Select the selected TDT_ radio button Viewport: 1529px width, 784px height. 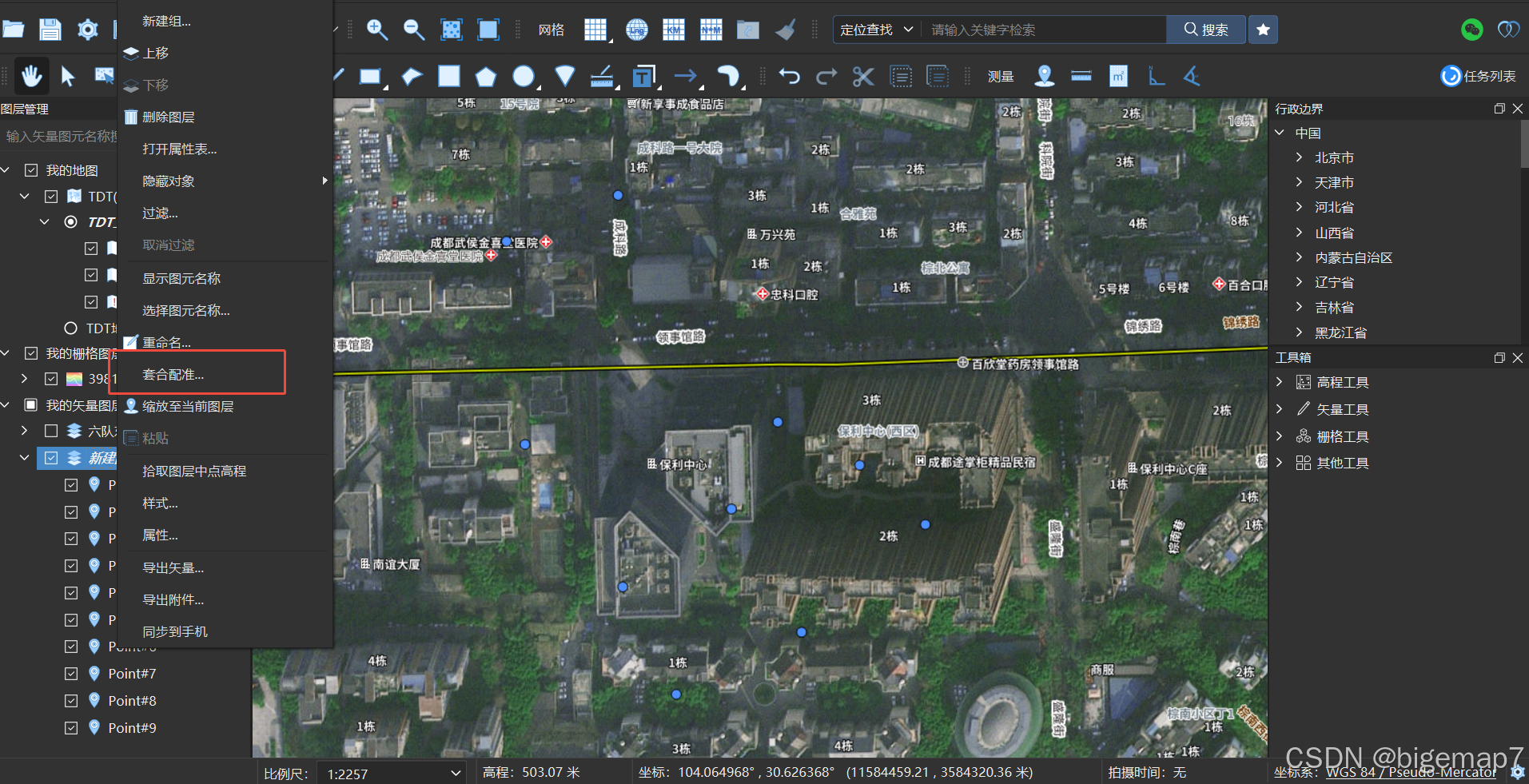point(71,222)
